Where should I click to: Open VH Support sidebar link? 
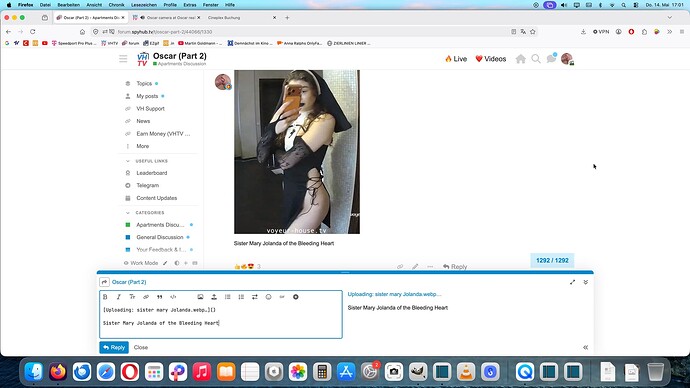pos(150,109)
